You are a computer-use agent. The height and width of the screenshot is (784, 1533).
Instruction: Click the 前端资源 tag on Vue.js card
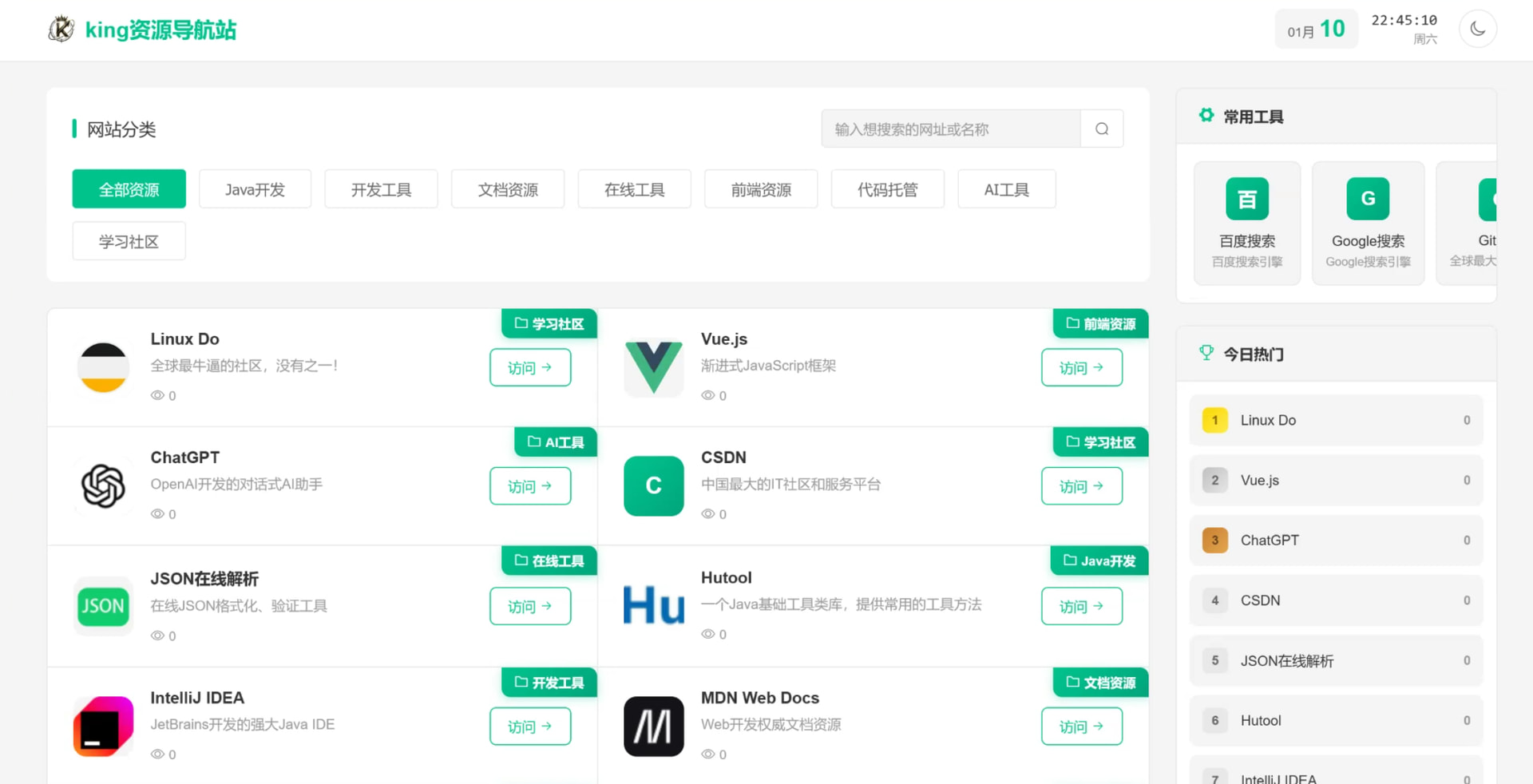tap(1100, 323)
